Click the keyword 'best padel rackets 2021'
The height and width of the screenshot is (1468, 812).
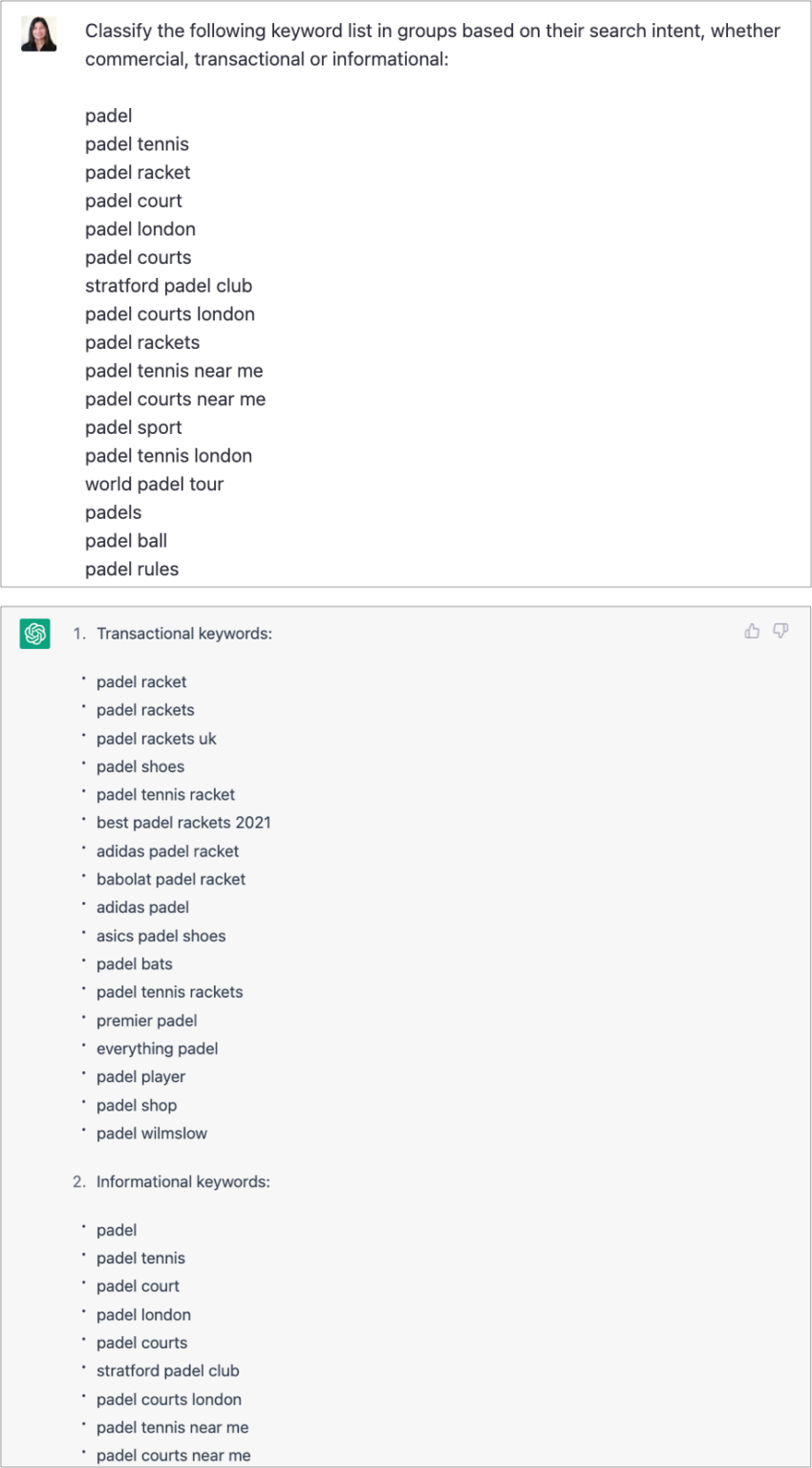pyautogui.click(x=183, y=822)
